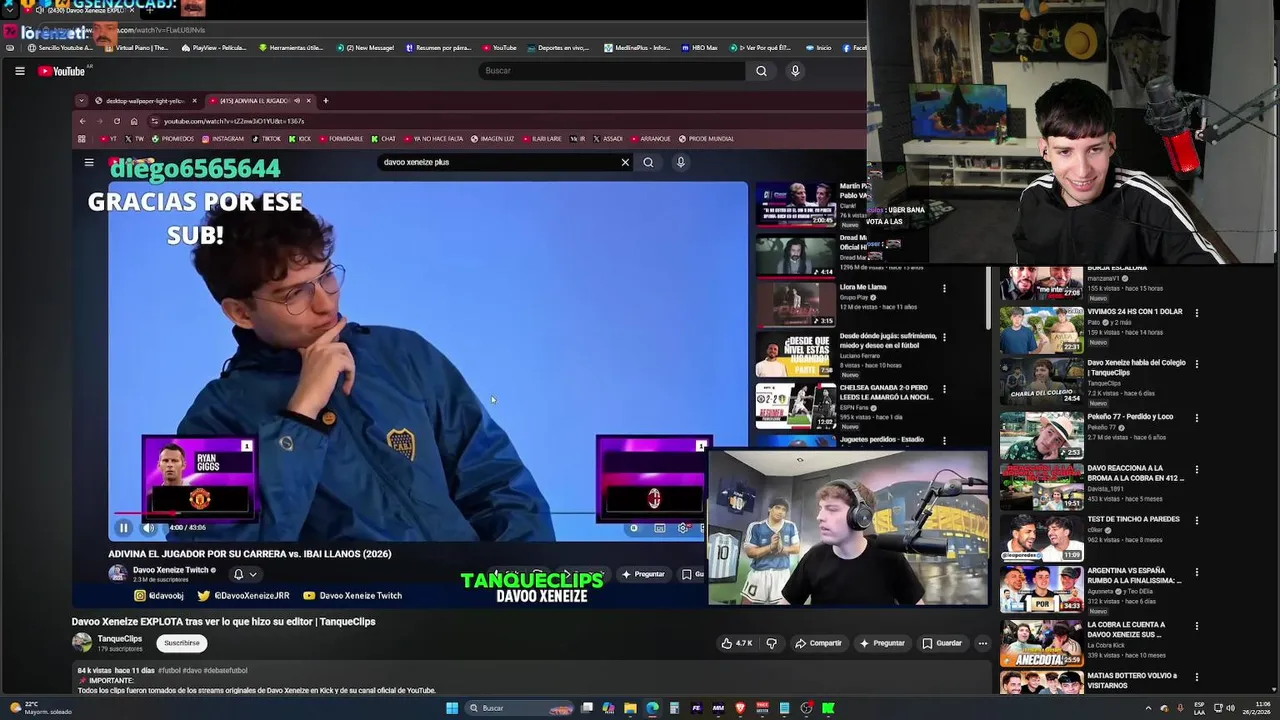1280x720 pixels.
Task: Open the inner player settings gear
Action: 683,528
